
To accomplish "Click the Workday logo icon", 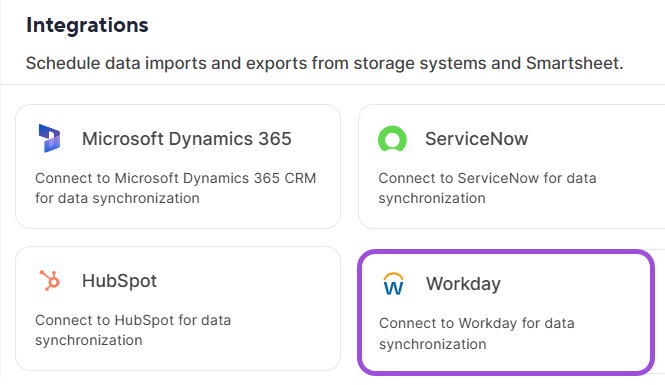I will (x=393, y=284).
